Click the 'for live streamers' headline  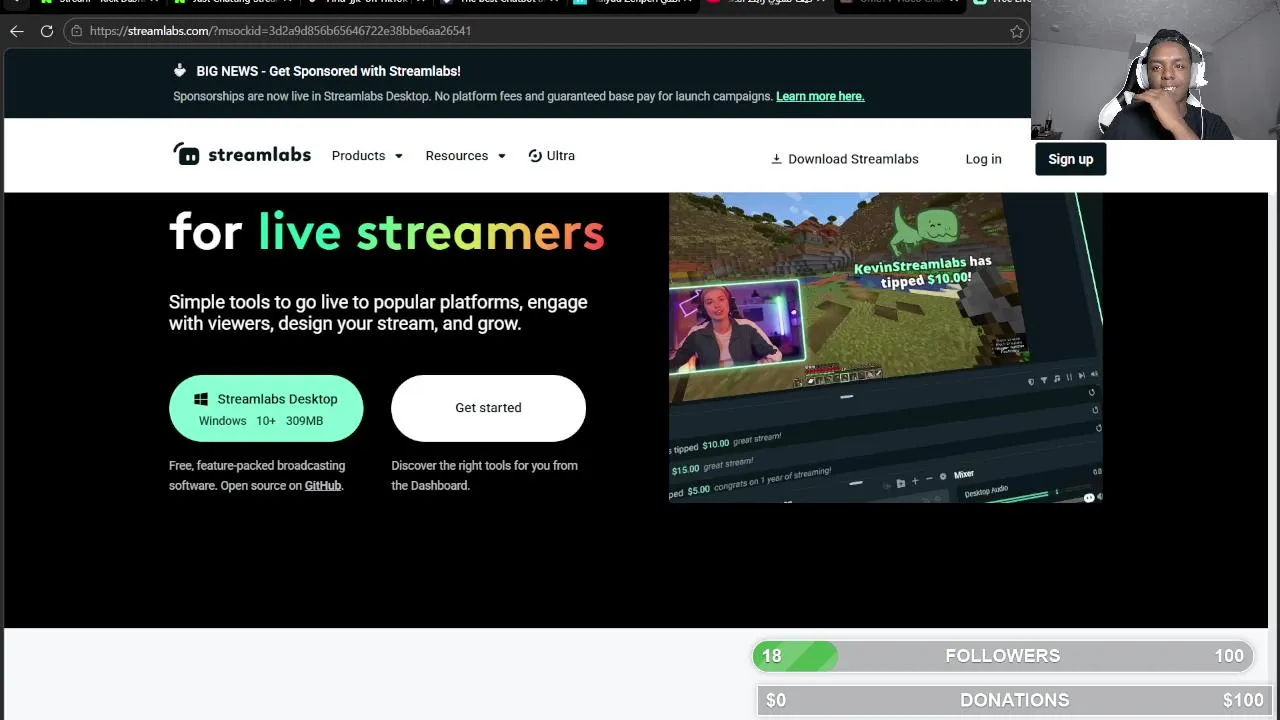387,232
